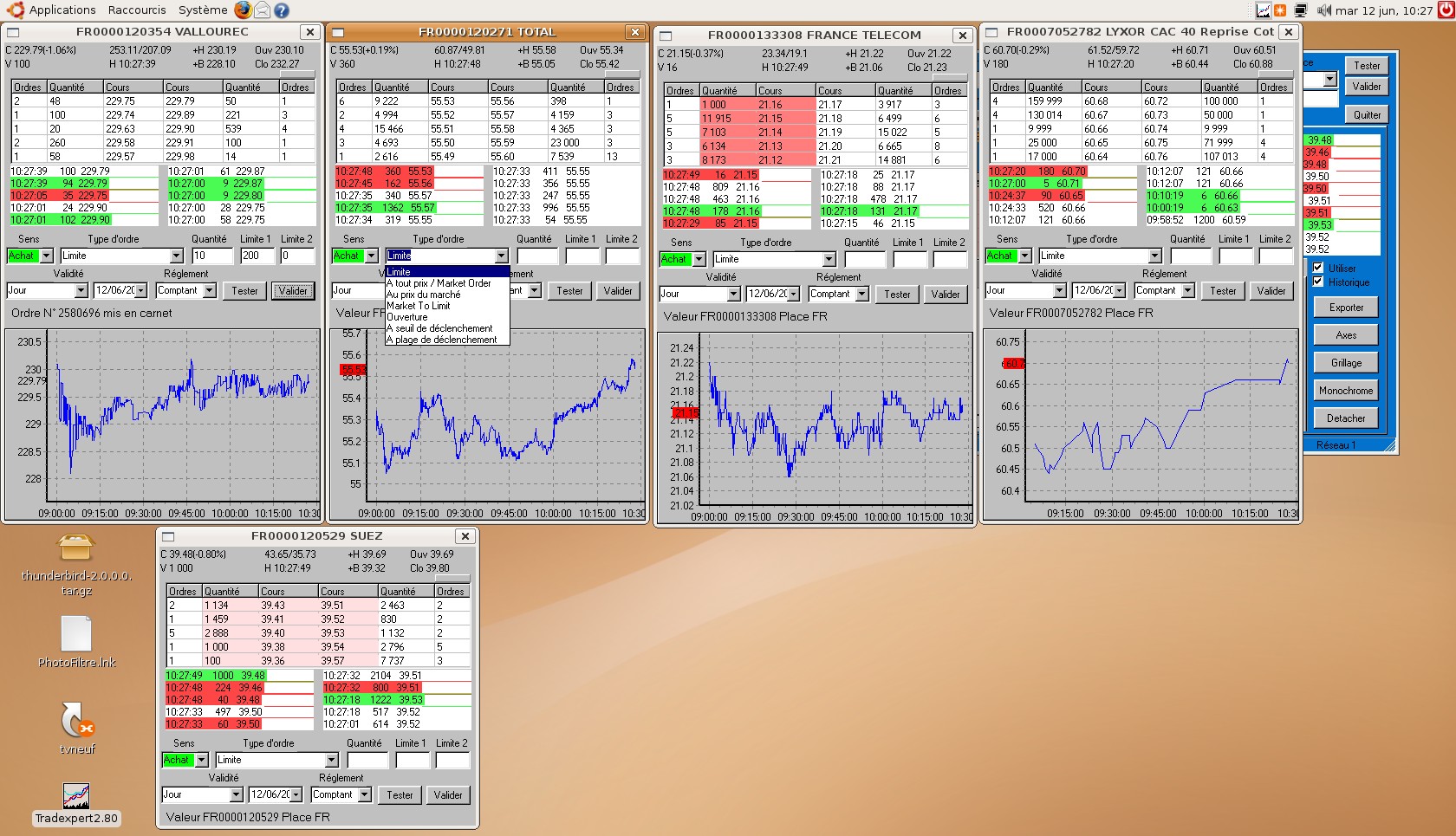Click Valider in TOTAL window

click(618, 290)
